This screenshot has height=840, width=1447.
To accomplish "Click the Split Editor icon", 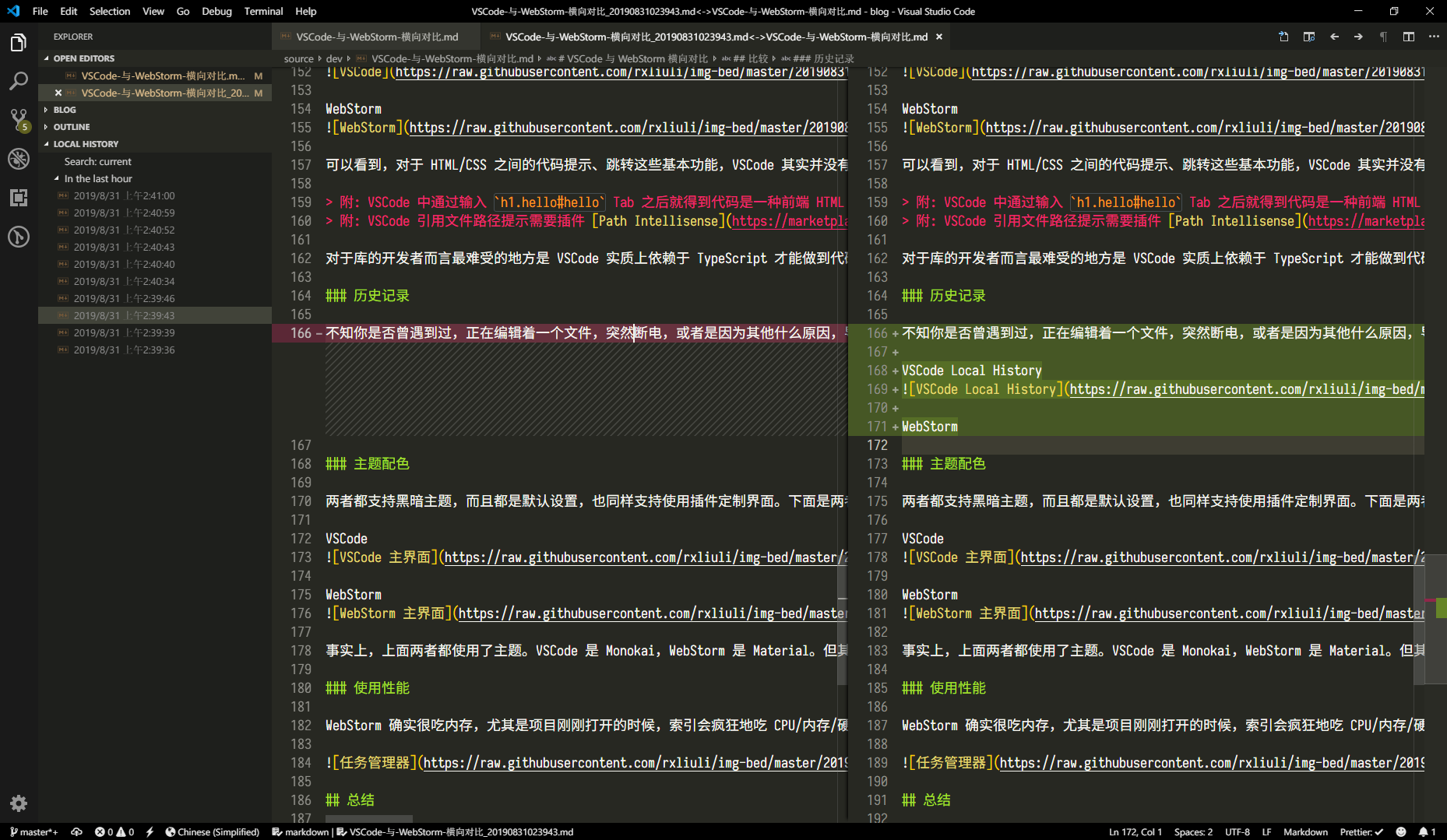I will tap(1409, 37).
